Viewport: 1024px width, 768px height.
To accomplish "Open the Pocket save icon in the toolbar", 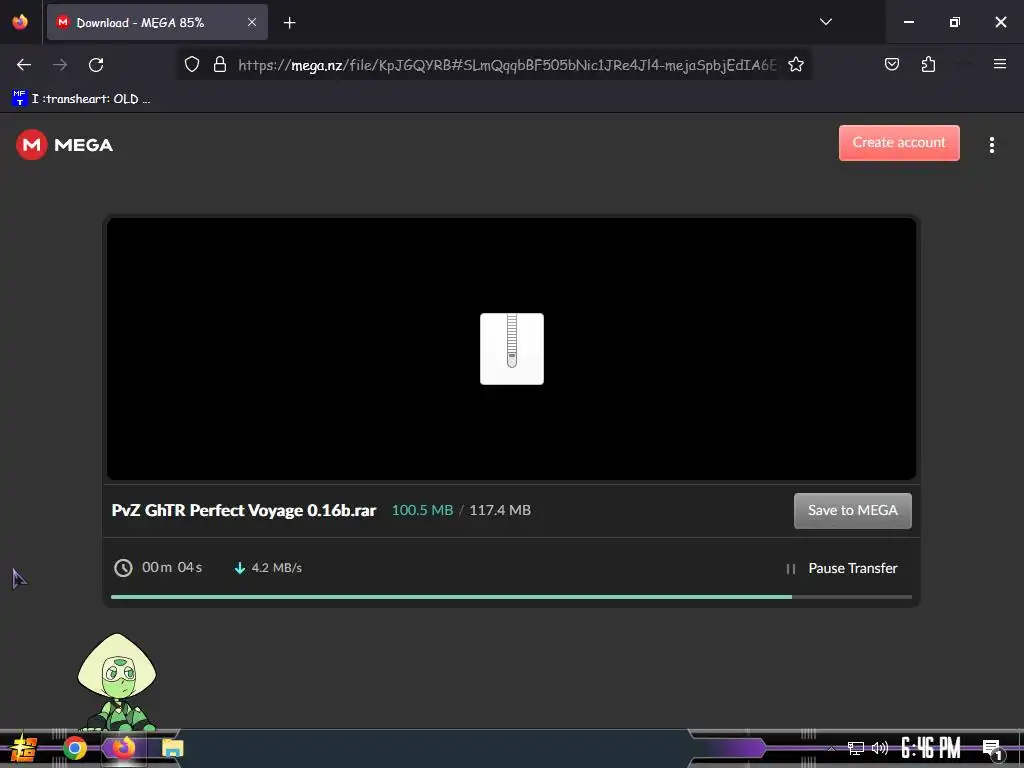I will coord(891,64).
